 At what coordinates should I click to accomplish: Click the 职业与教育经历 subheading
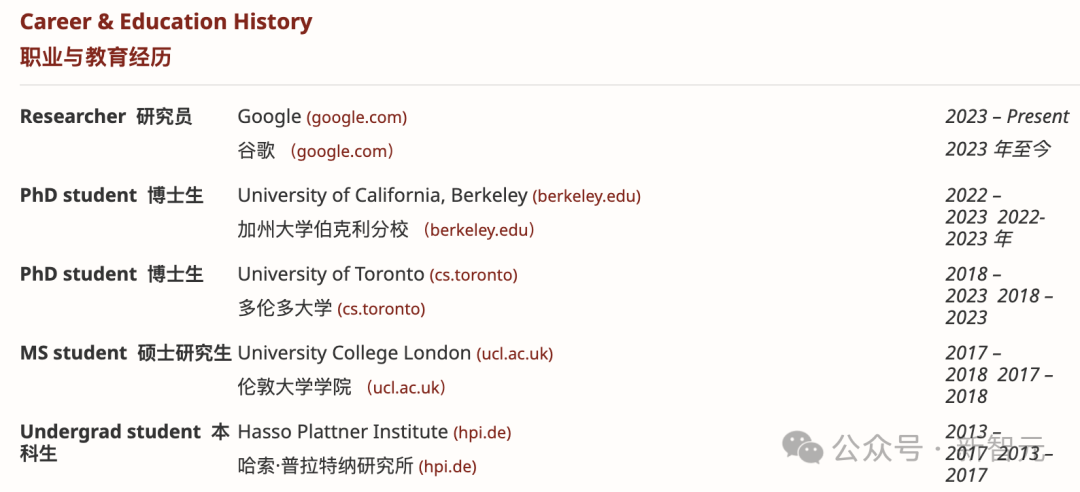[x=96, y=57]
